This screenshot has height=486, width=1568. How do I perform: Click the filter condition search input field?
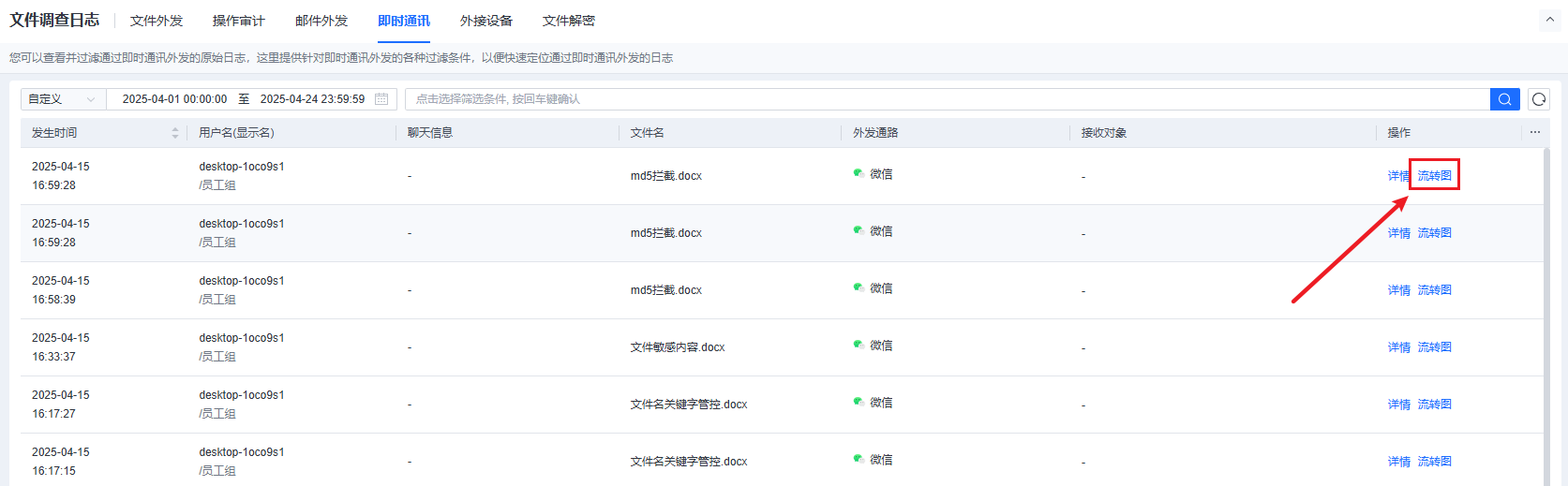(x=947, y=99)
